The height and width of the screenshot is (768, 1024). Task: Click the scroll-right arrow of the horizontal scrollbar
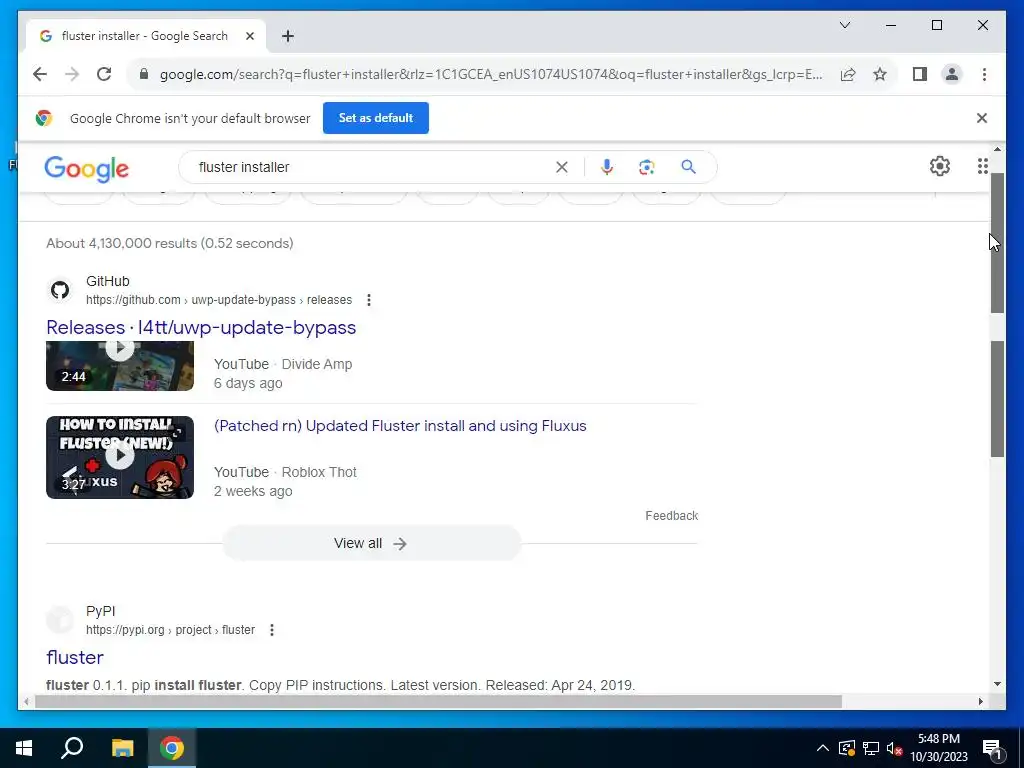[980, 701]
